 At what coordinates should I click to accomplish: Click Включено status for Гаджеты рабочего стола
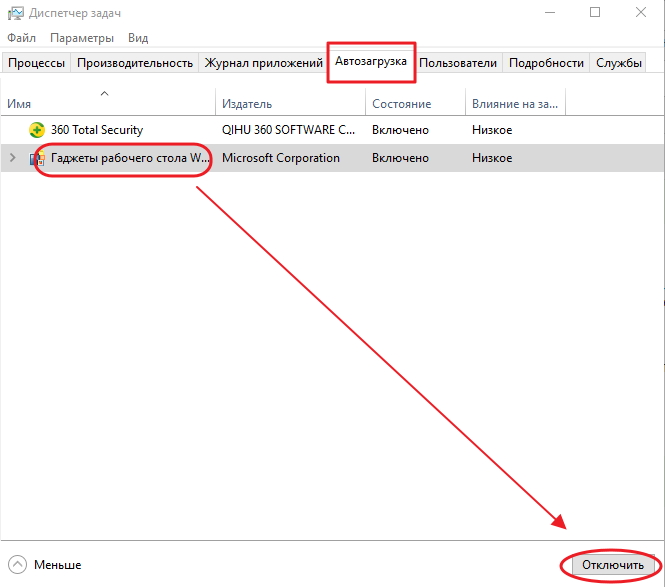click(400, 158)
